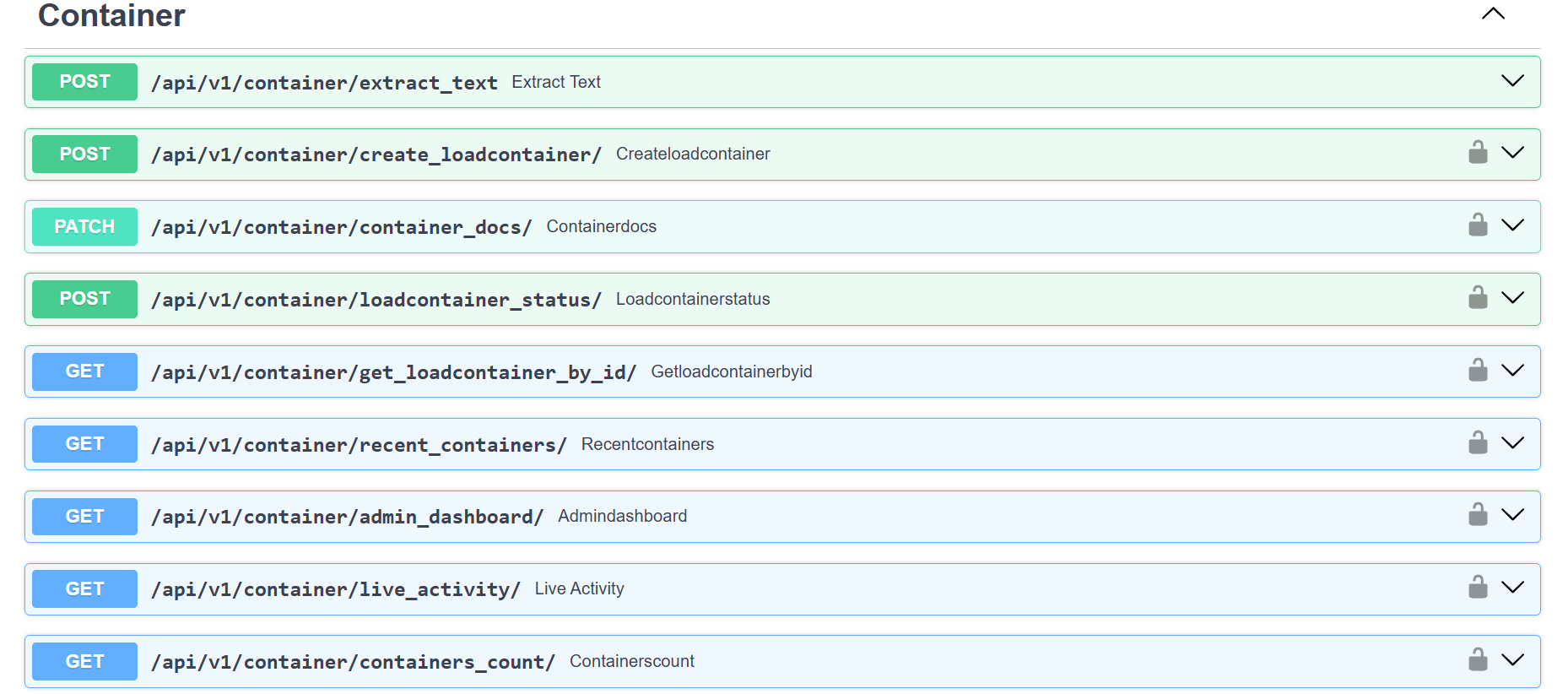Viewport: 1568px width, 694px height.
Task: Open the /api/v1/container/recent_containers/ path
Action: point(359,445)
